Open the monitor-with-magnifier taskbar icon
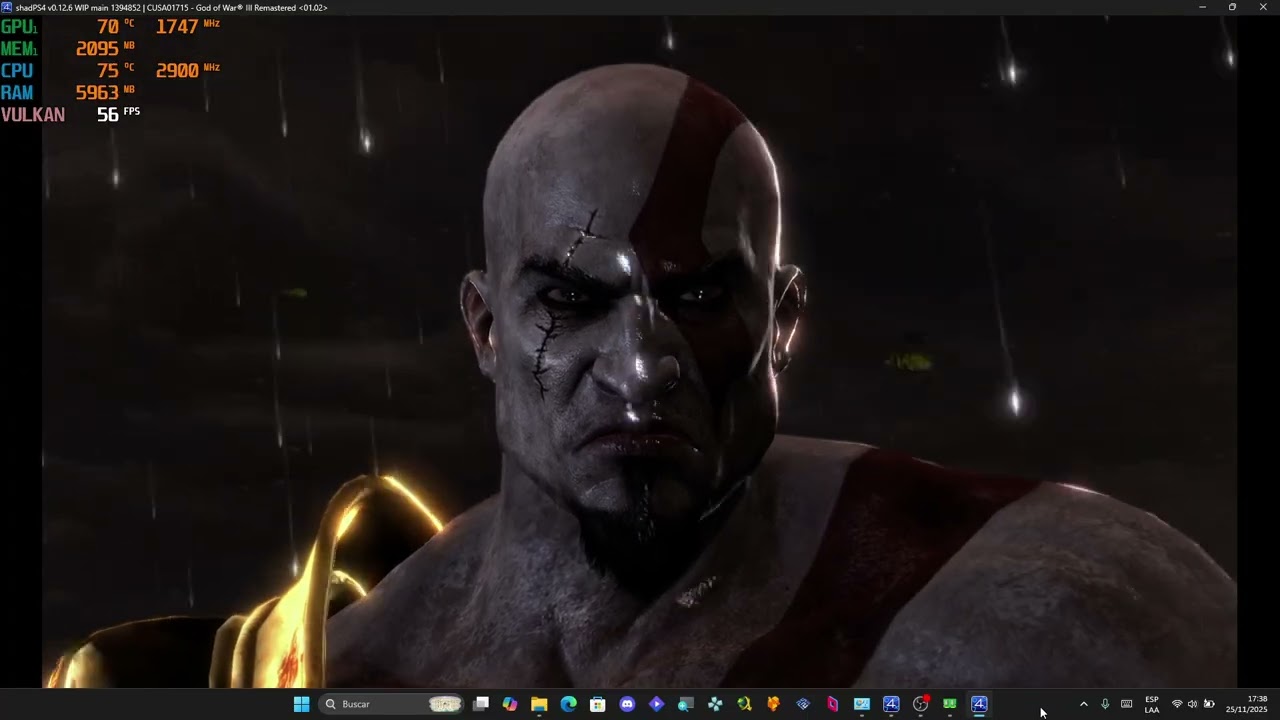1280x720 pixels. click(686, 704)
